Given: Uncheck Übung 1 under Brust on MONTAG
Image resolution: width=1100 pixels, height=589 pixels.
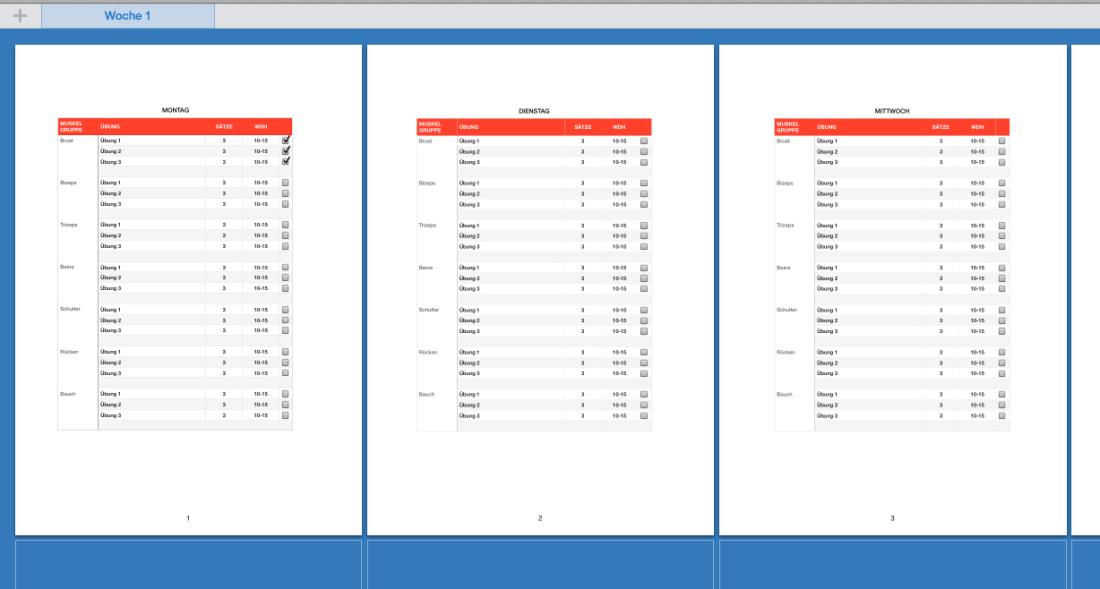Looking at the screenshot, I should tap(284, 141).
